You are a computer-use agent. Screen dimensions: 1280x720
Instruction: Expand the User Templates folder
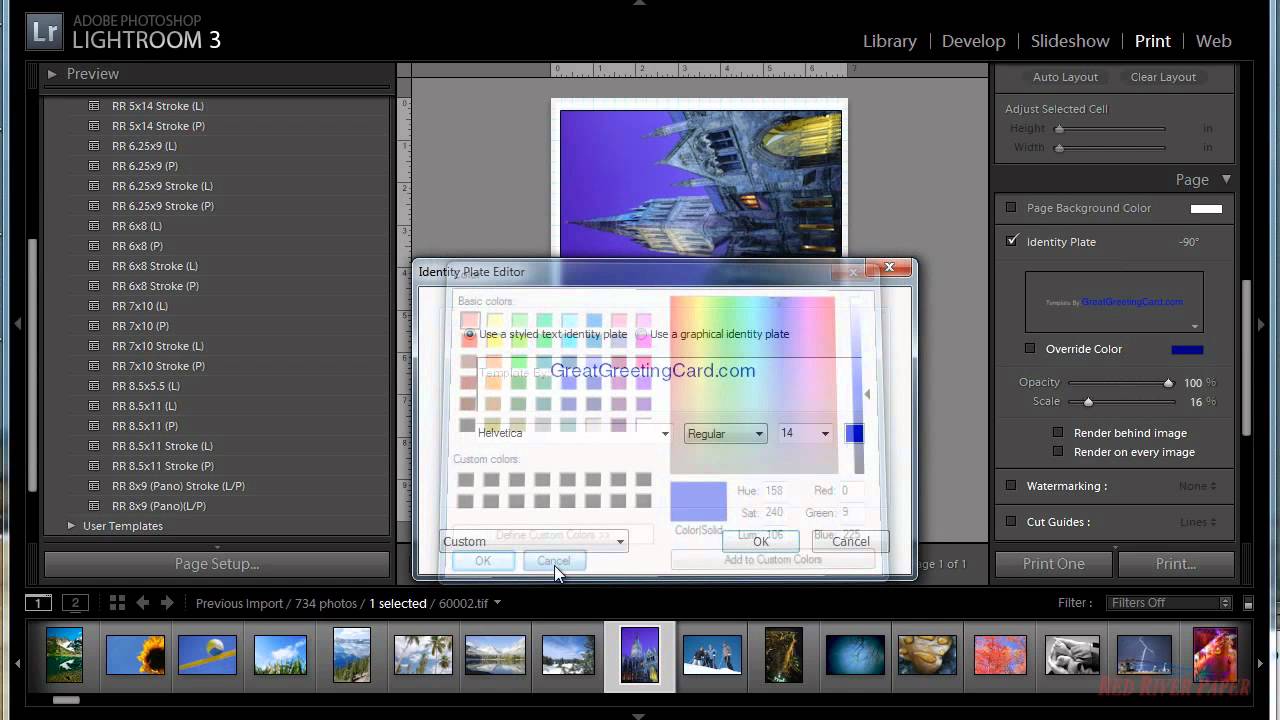pos(71,526)
